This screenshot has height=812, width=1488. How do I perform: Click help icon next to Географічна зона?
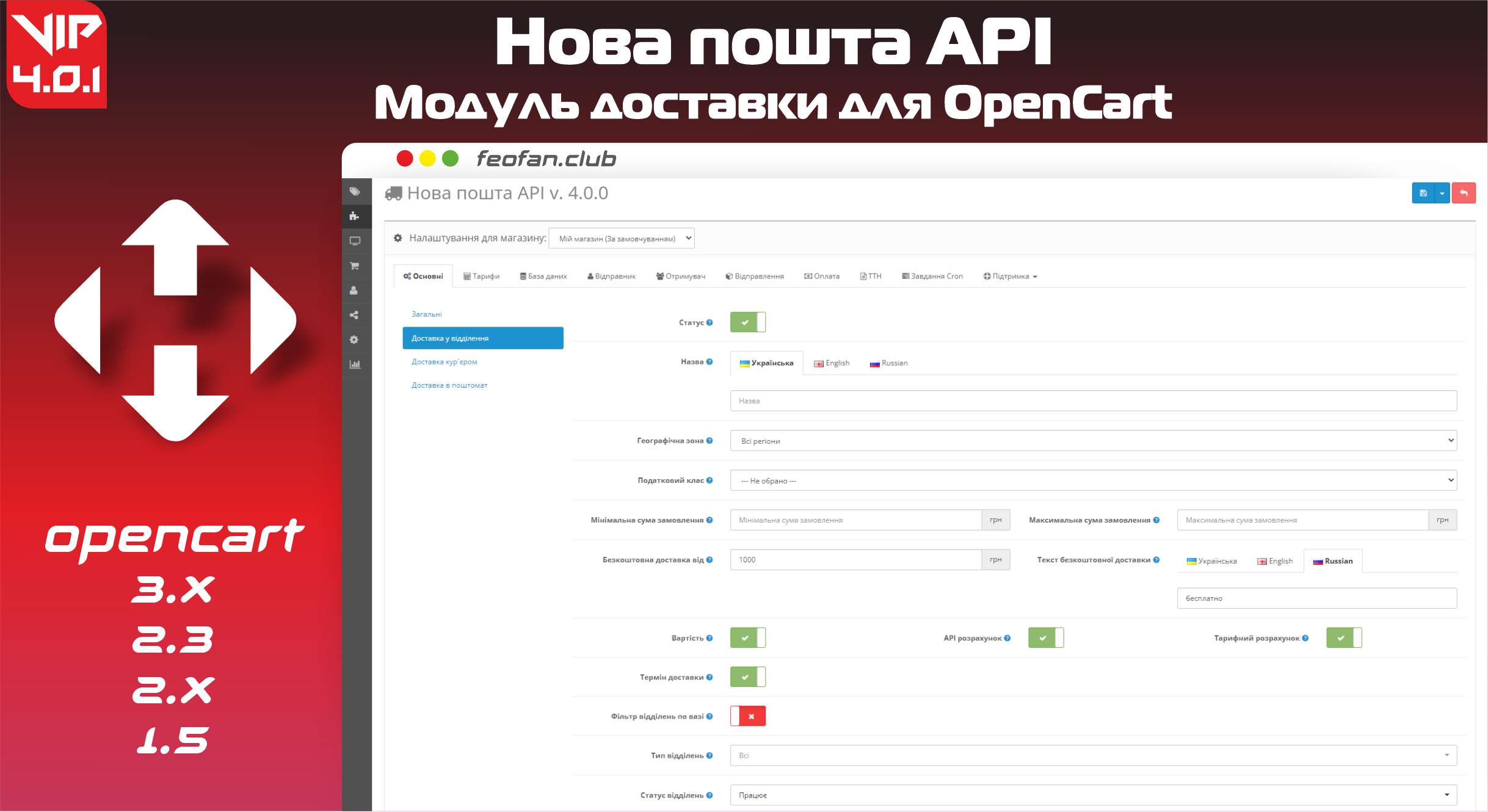point(710,440)
